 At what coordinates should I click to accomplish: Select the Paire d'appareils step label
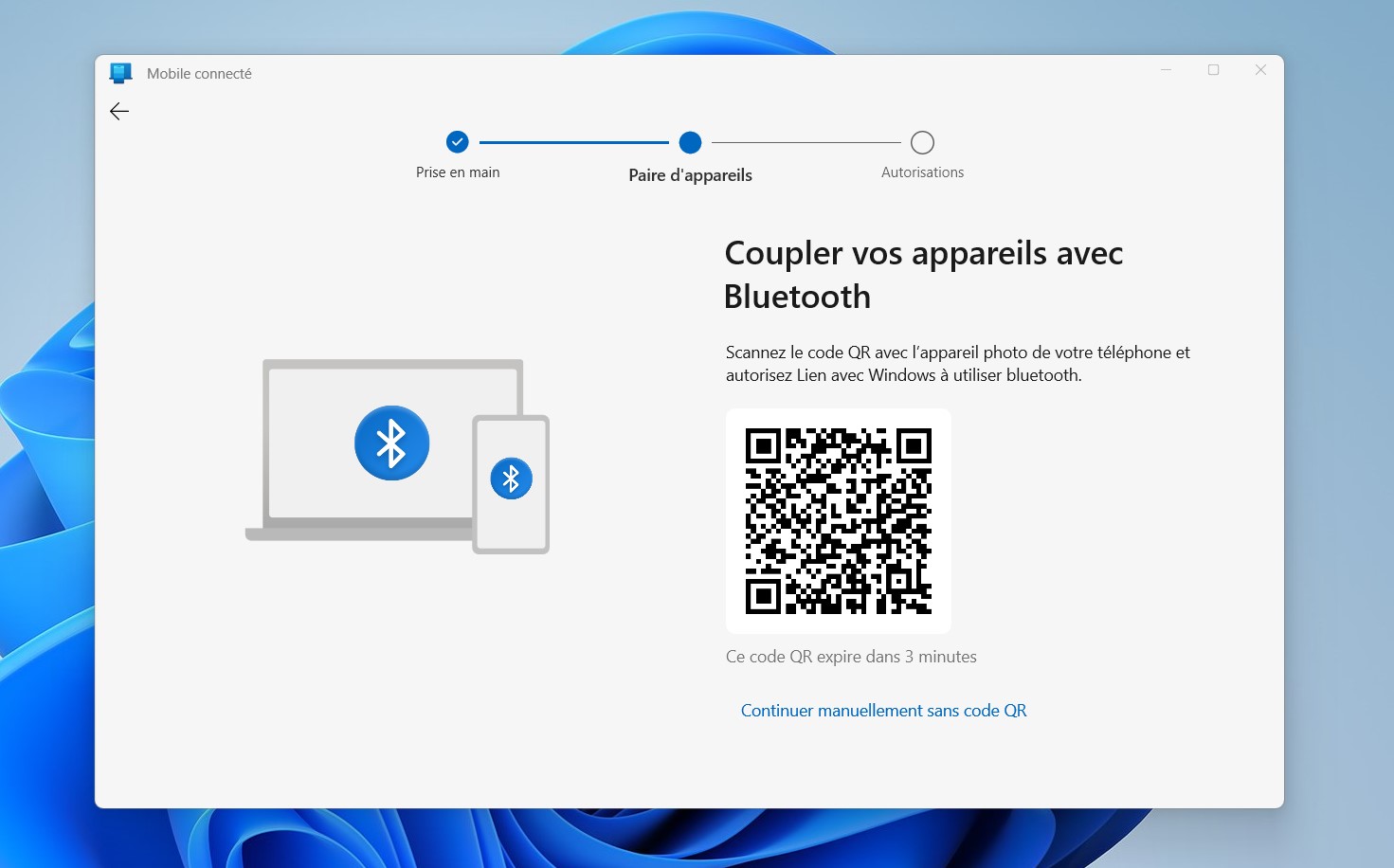690,175
